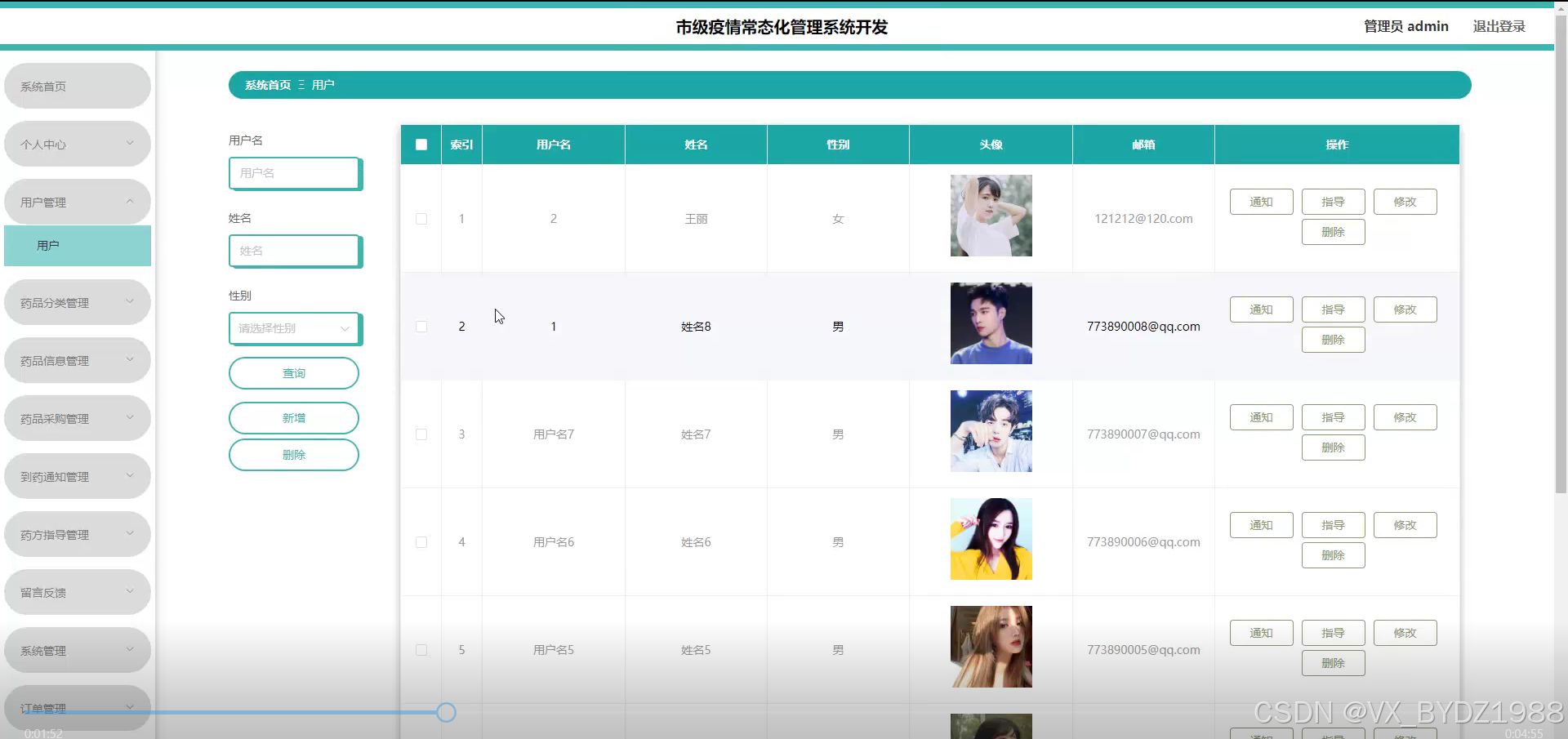Click 删除 for the 用户名5 row
Viewport: 1568px width, 739px height.
tap(1333, 663)
